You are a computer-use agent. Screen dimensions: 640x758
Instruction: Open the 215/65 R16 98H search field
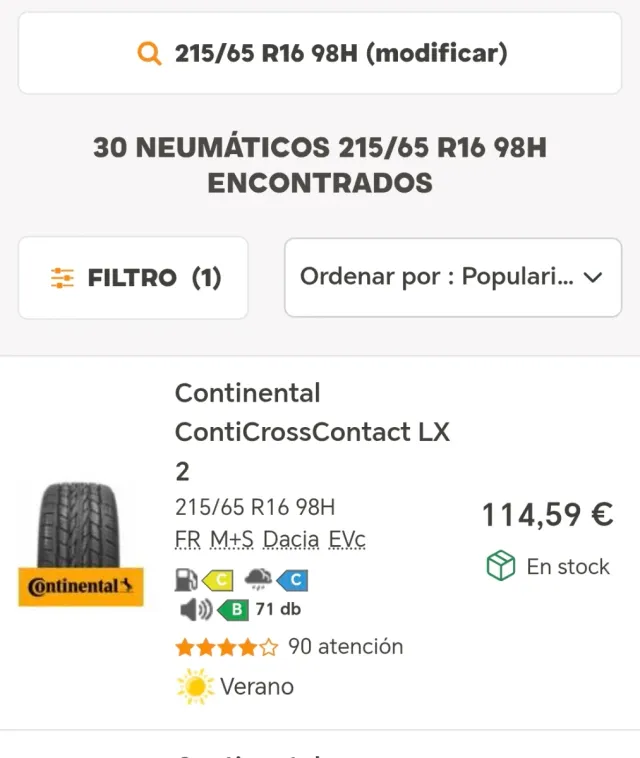[x=320, y=54]
